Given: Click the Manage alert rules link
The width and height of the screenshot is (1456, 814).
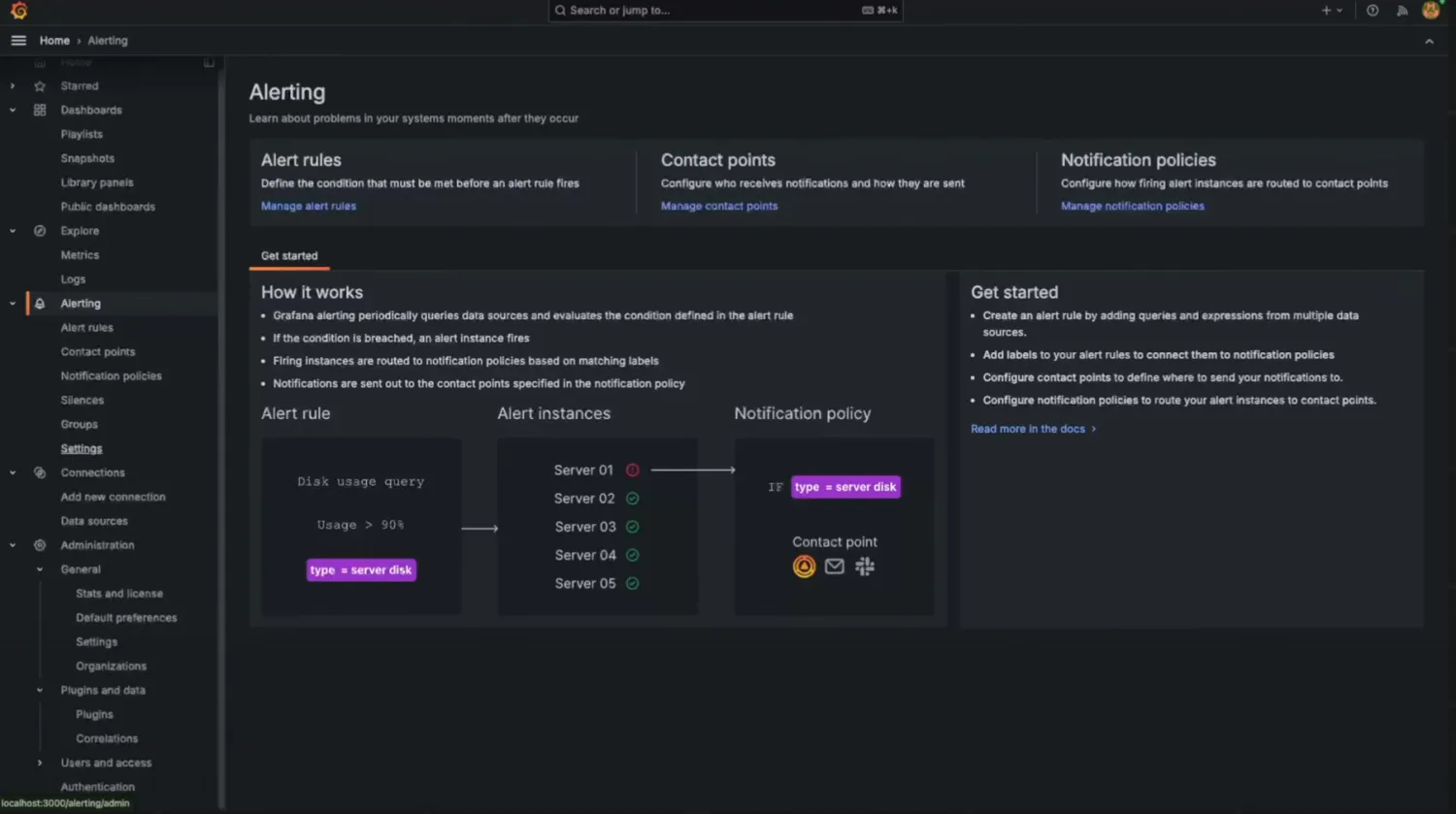Looking at the screenshot, I should pos(309,207).
